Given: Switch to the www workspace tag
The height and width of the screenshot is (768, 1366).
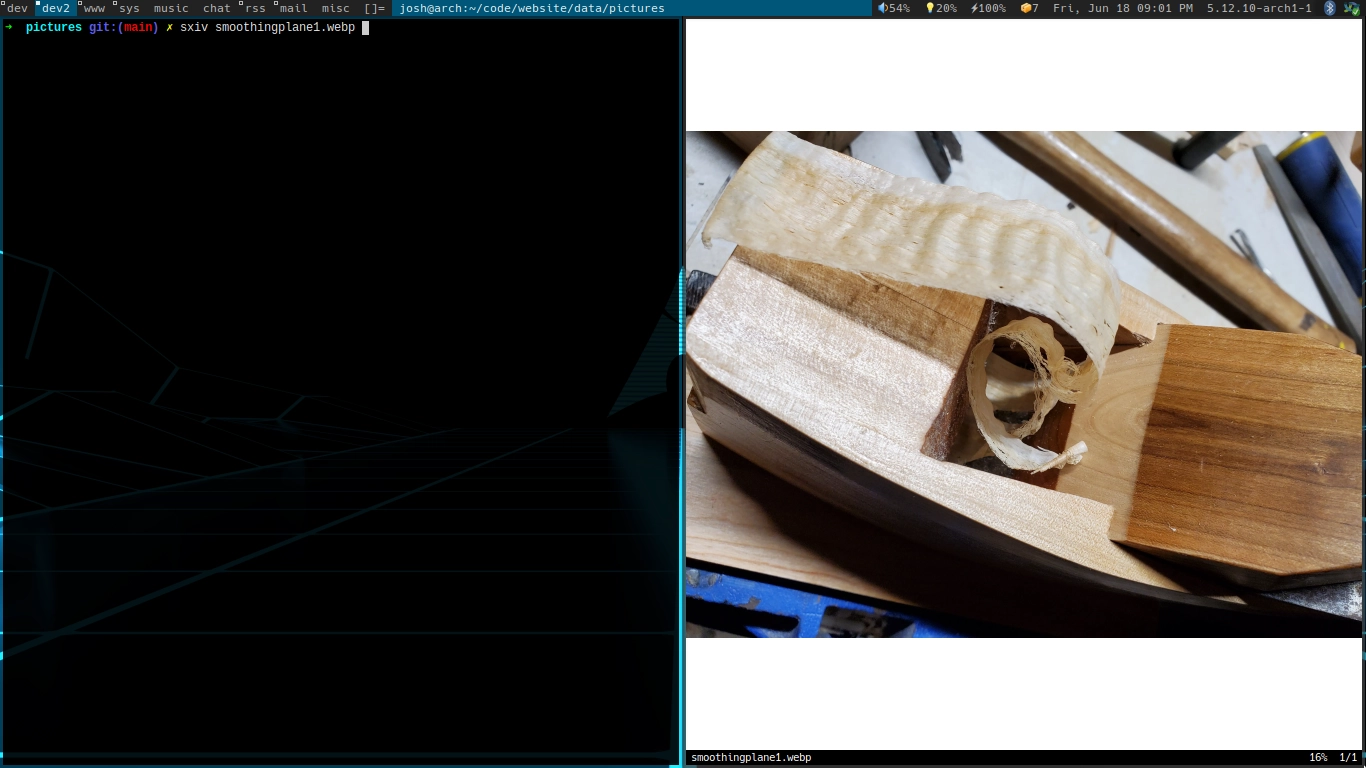Looking at the screenshot, I should [94, 8].
